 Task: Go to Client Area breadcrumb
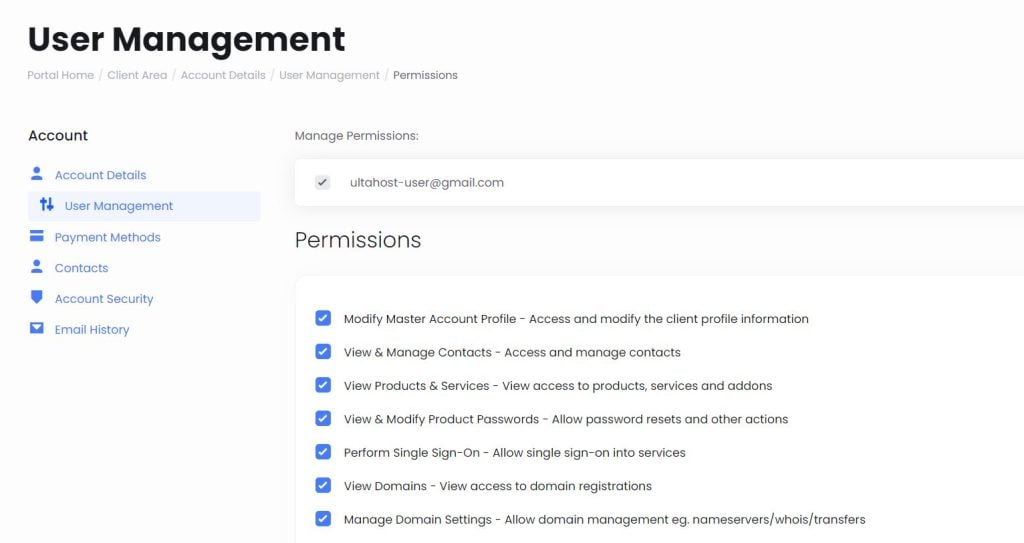point(137,75)
